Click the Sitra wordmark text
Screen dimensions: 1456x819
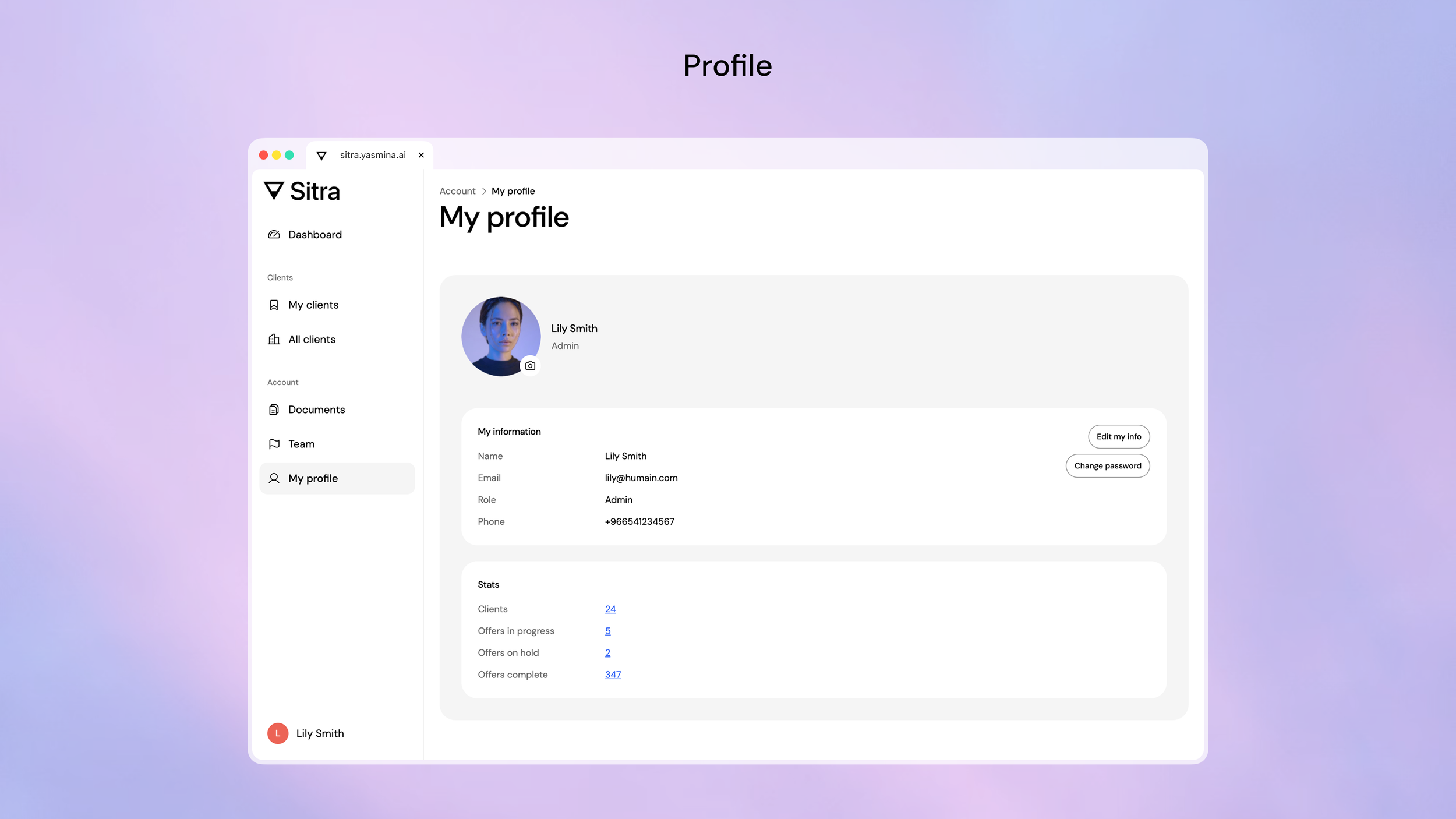tap(314, 191)
